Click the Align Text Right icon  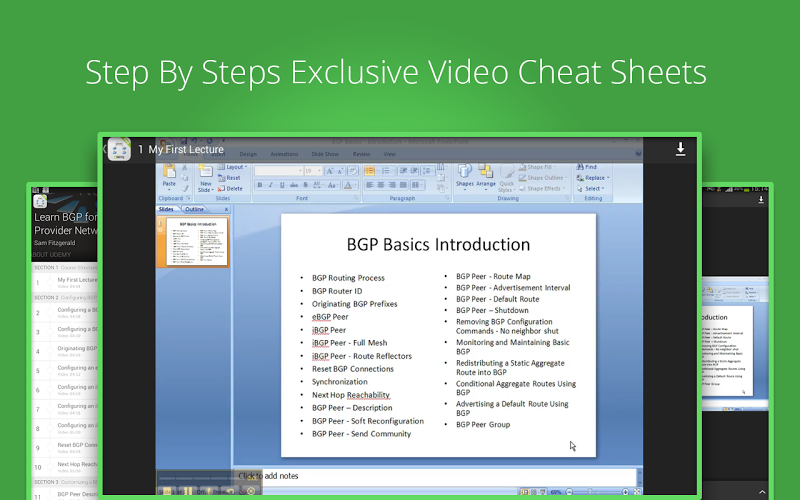(x=392, y=185)
